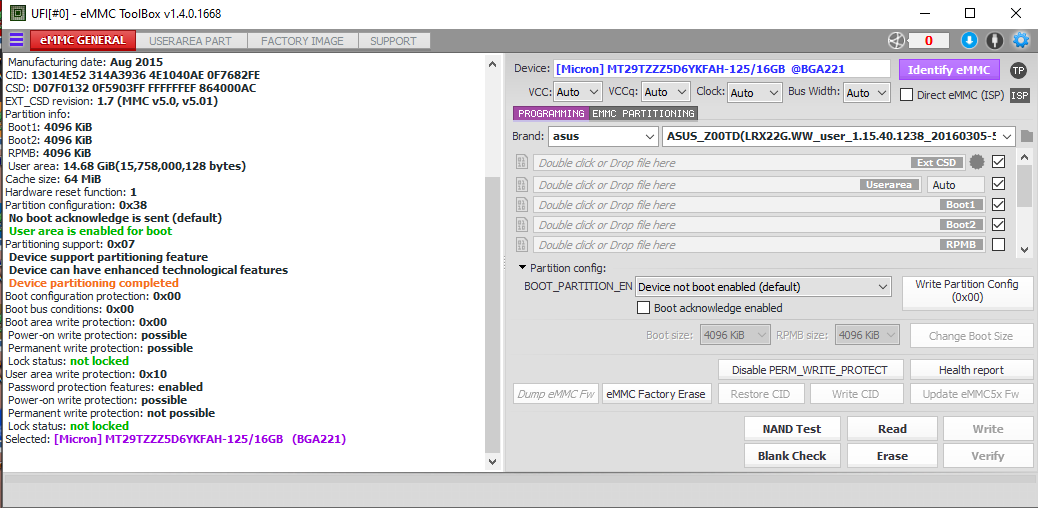Click the Ext CSD file drop field

pyautogui.click(x=749, y=162)
